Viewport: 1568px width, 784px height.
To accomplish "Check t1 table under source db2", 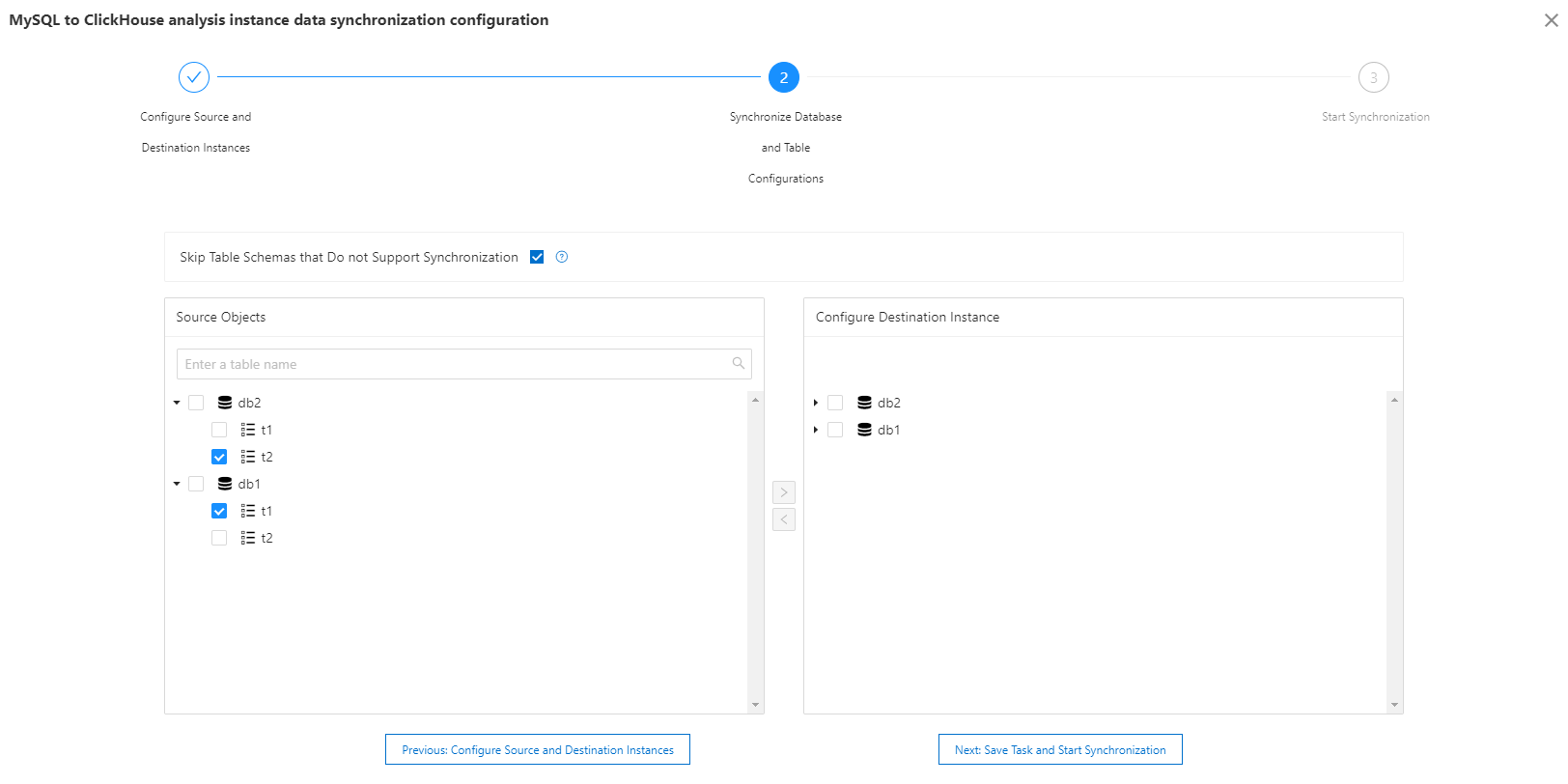I will (x=219, y=430).
